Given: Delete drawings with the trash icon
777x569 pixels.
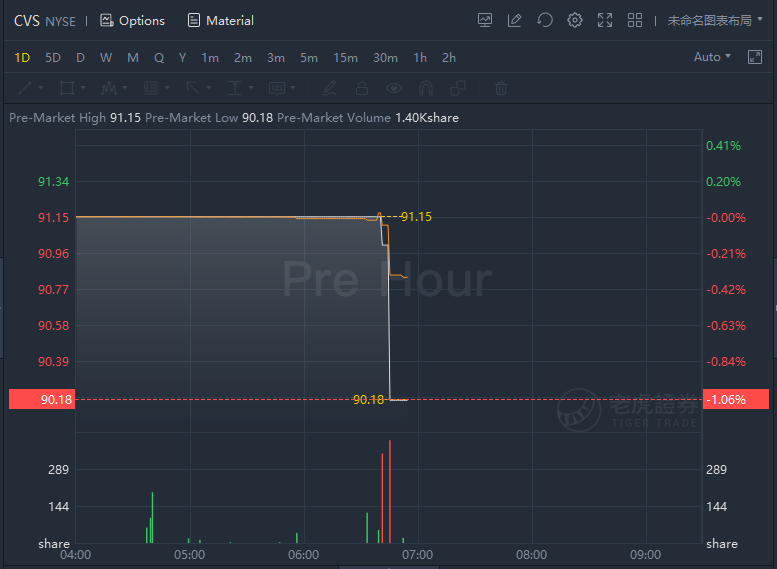Looking at the screenshot, I should tap(501, 88).
